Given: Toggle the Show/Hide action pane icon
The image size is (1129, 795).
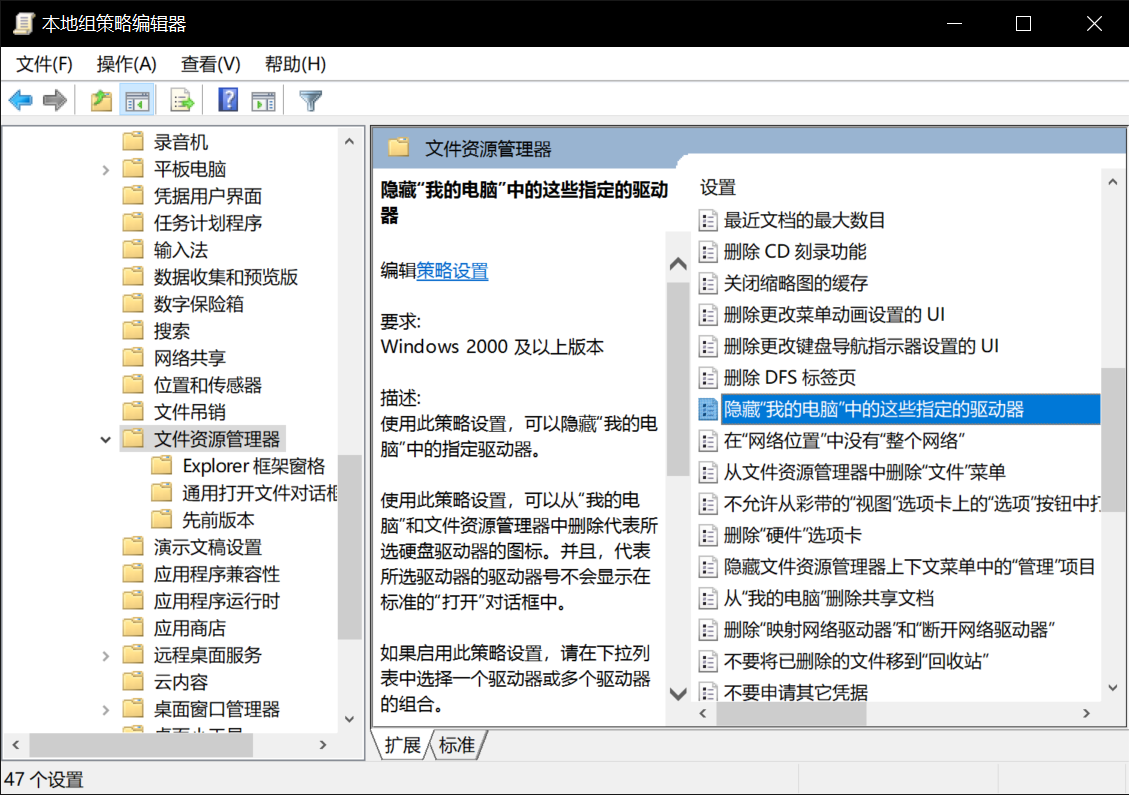Looking at the screenshot, I should pyautogui.click(x=264, y=100).
